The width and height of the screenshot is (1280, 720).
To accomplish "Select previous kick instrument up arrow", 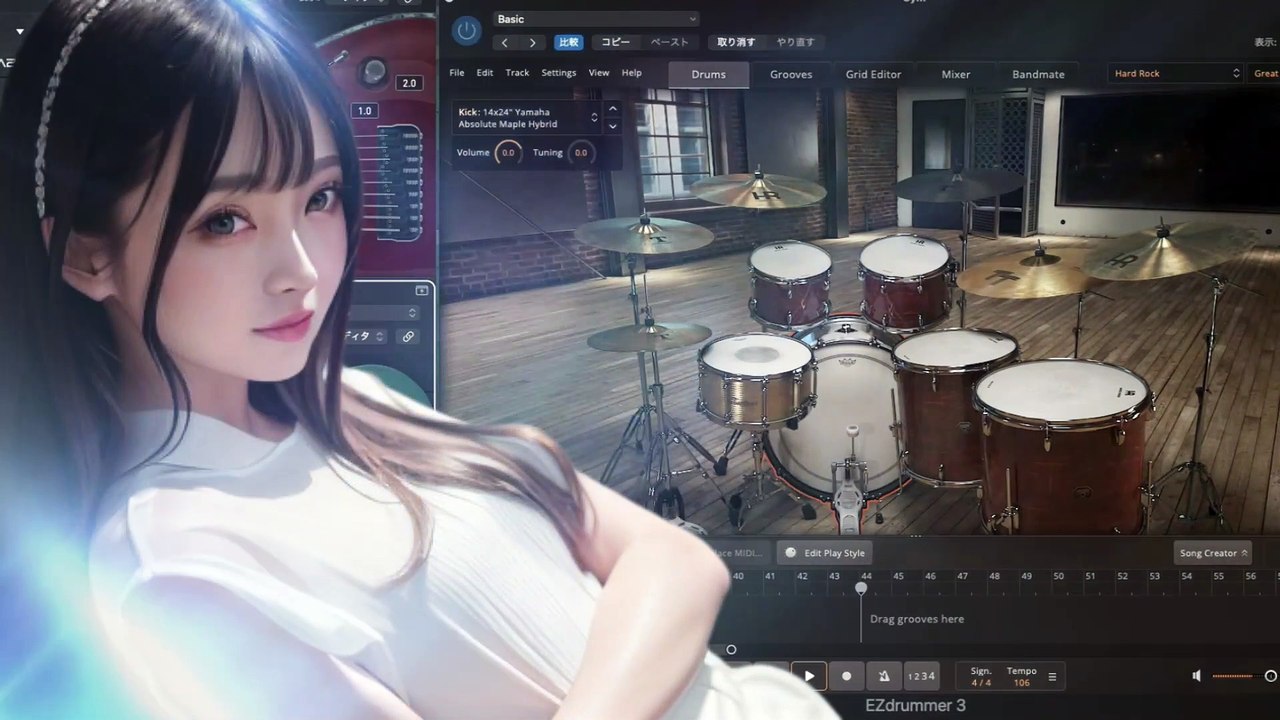I will pyautogui.click(x=613, y=109).
